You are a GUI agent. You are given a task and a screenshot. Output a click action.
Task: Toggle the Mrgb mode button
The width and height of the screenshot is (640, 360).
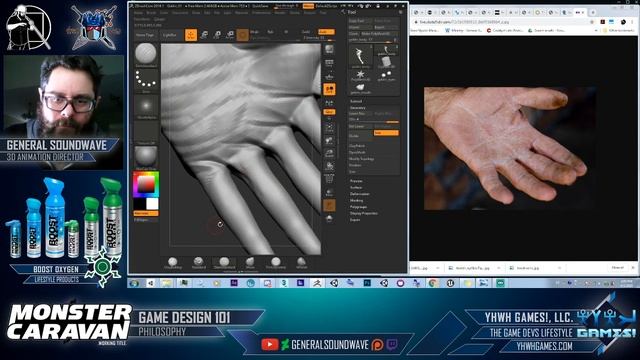click(x=254, y=31)
